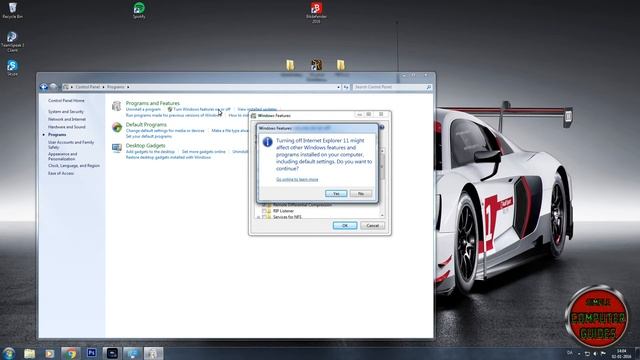
Task: Select the TeamSpeak 3 Client desktop icon
Action: tap(13, 42)
